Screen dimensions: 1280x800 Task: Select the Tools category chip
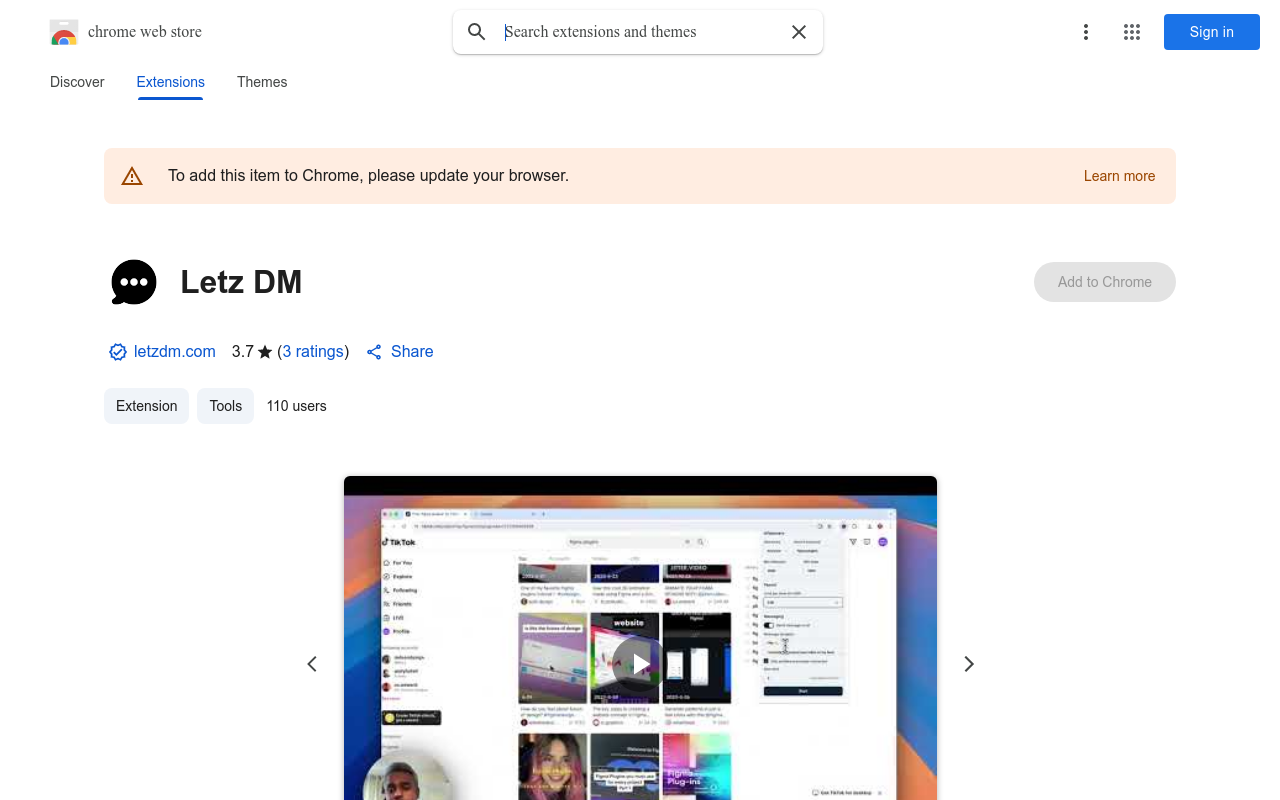[226, 406]
